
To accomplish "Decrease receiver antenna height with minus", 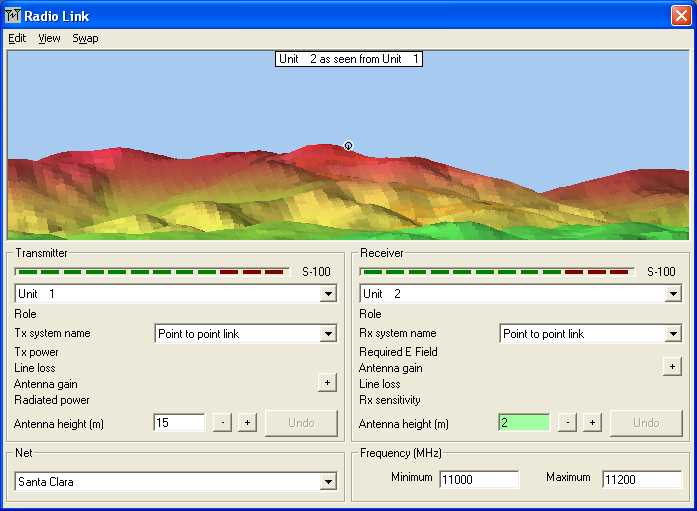I will coord(566,423).
